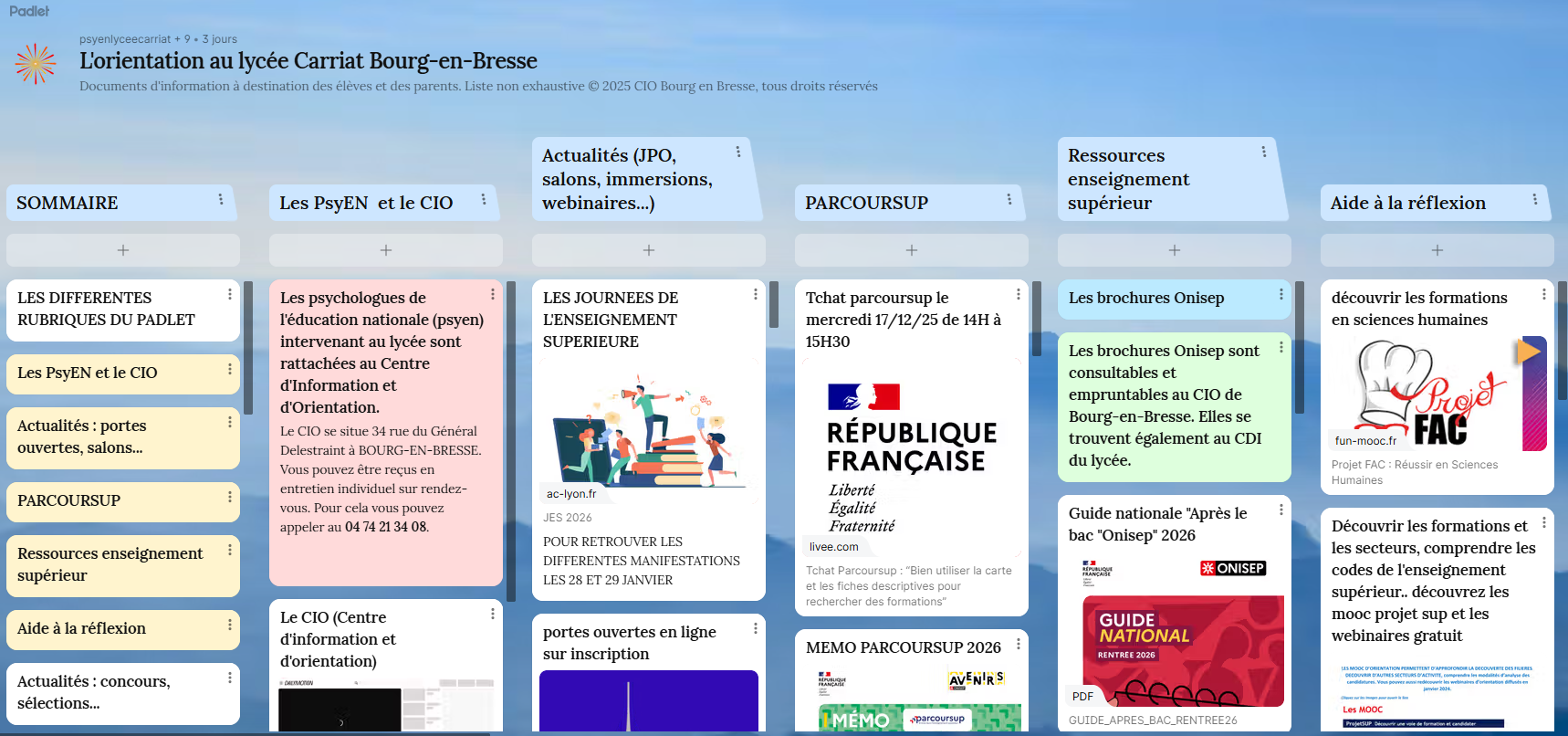Screen dimensions: 1568x736
Task: Click the Padlet logo in top corner
Action: pos(29,11)
